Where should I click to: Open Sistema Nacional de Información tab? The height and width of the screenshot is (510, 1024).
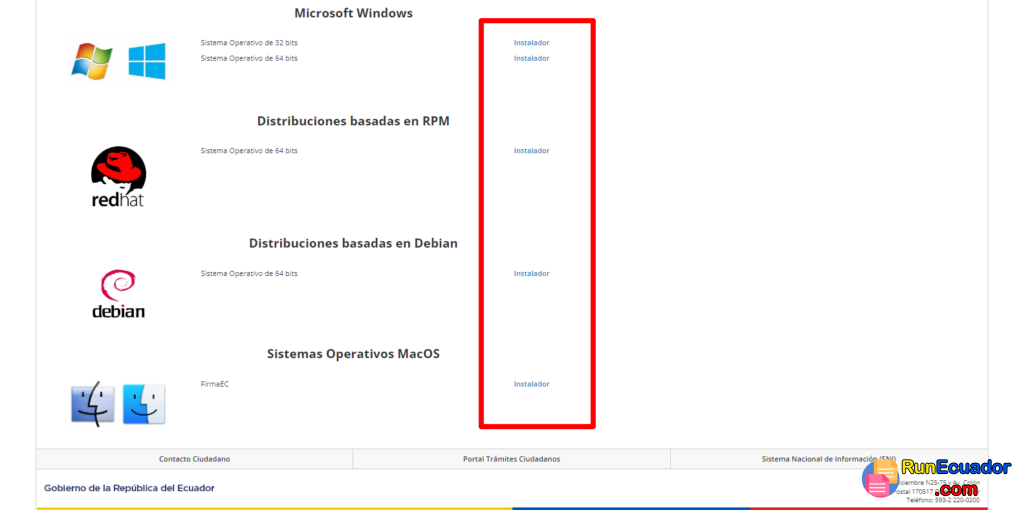pos(829,459)
